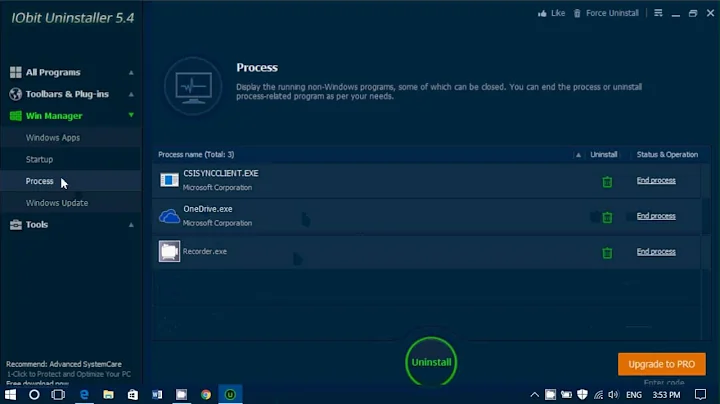Click the Toolbars & Plug-ins globe icon
720x404 pixels.
[16, 94]
